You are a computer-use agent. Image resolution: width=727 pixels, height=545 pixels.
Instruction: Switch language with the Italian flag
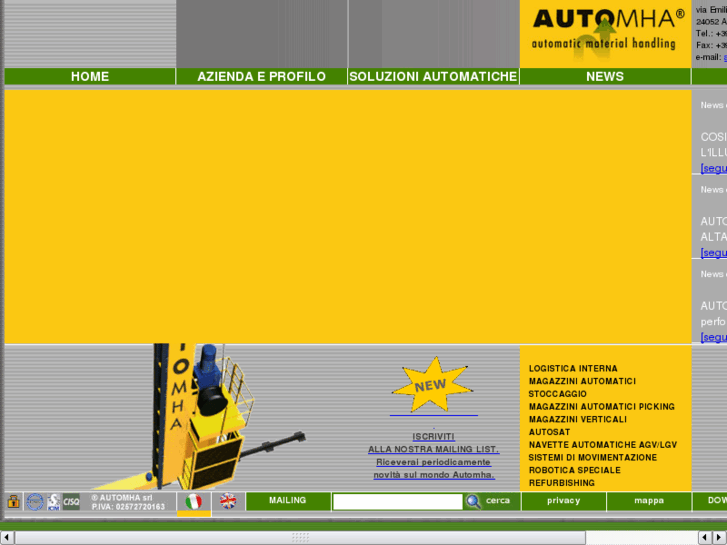click(193, 501)
